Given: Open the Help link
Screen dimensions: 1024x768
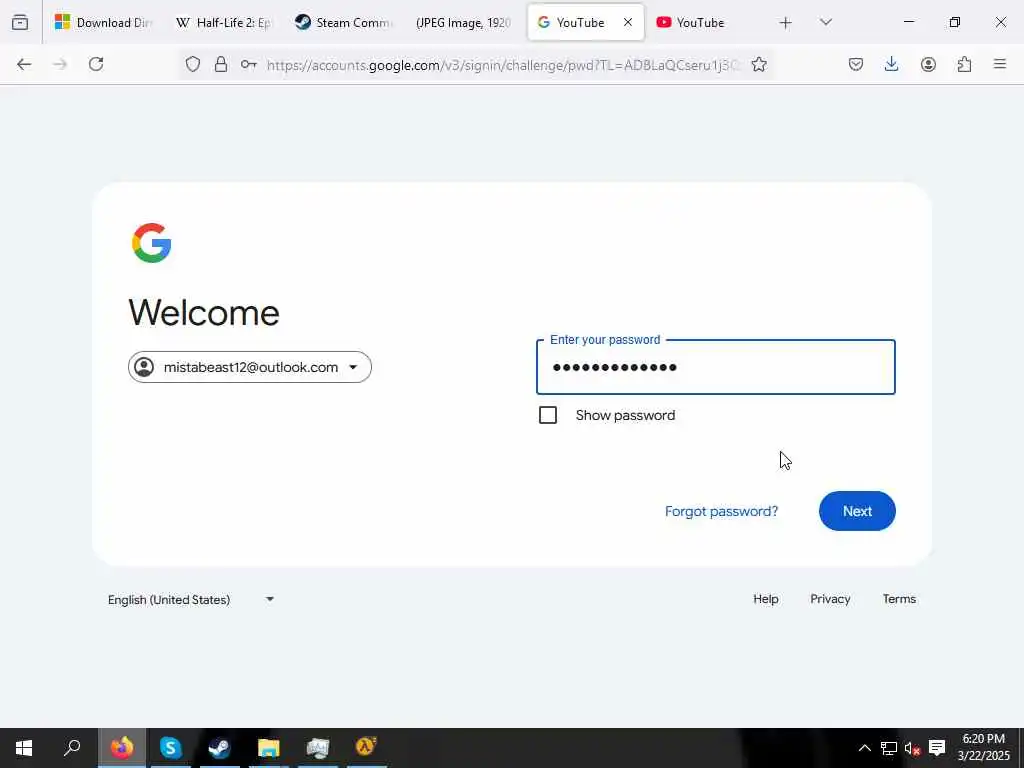Looking at the screenshot, I should tap(765, 599).
